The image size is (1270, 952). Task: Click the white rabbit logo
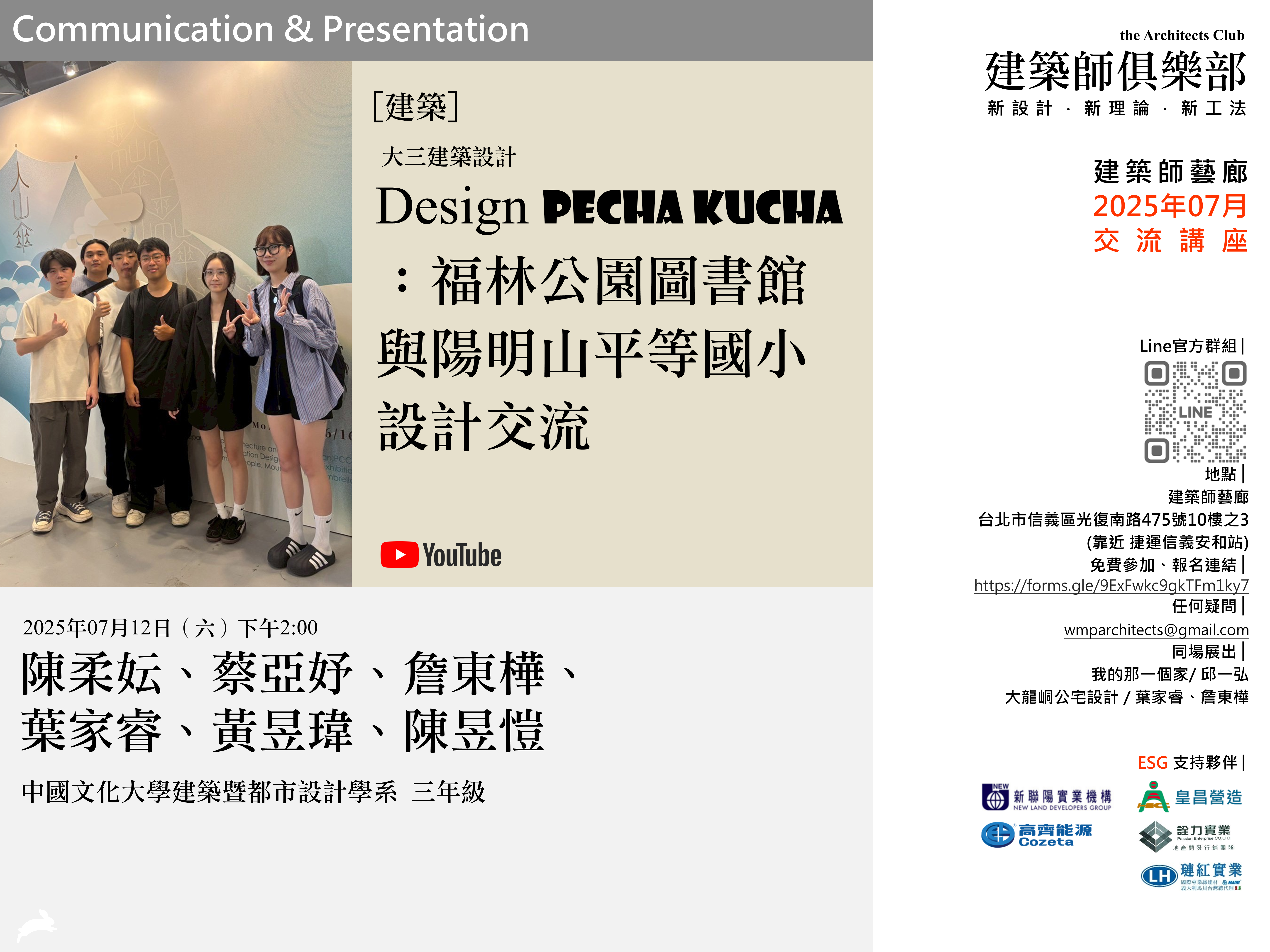pos(37,925)
